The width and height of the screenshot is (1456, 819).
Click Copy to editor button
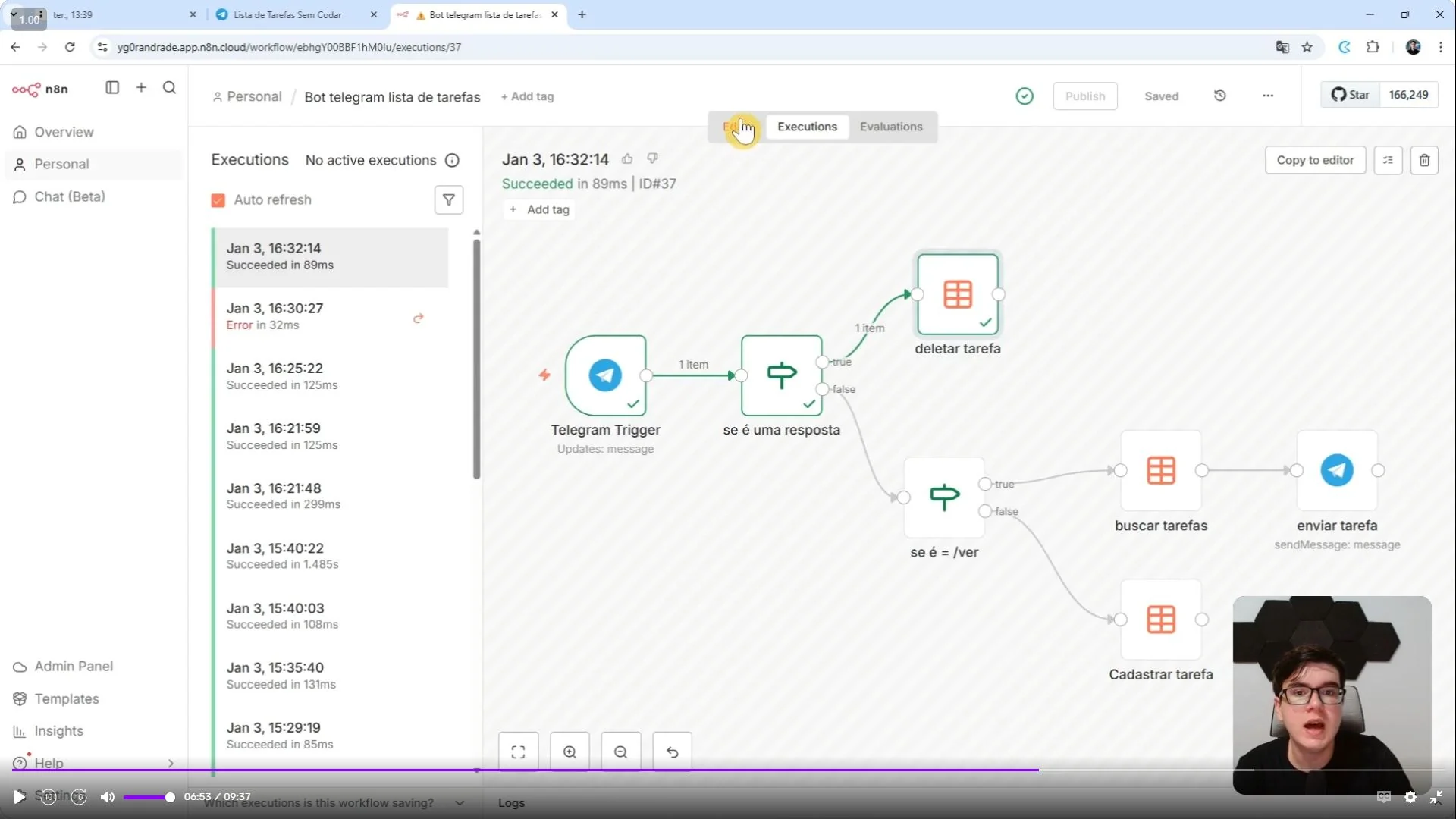pyautogui.click(x=1315, y=161)
